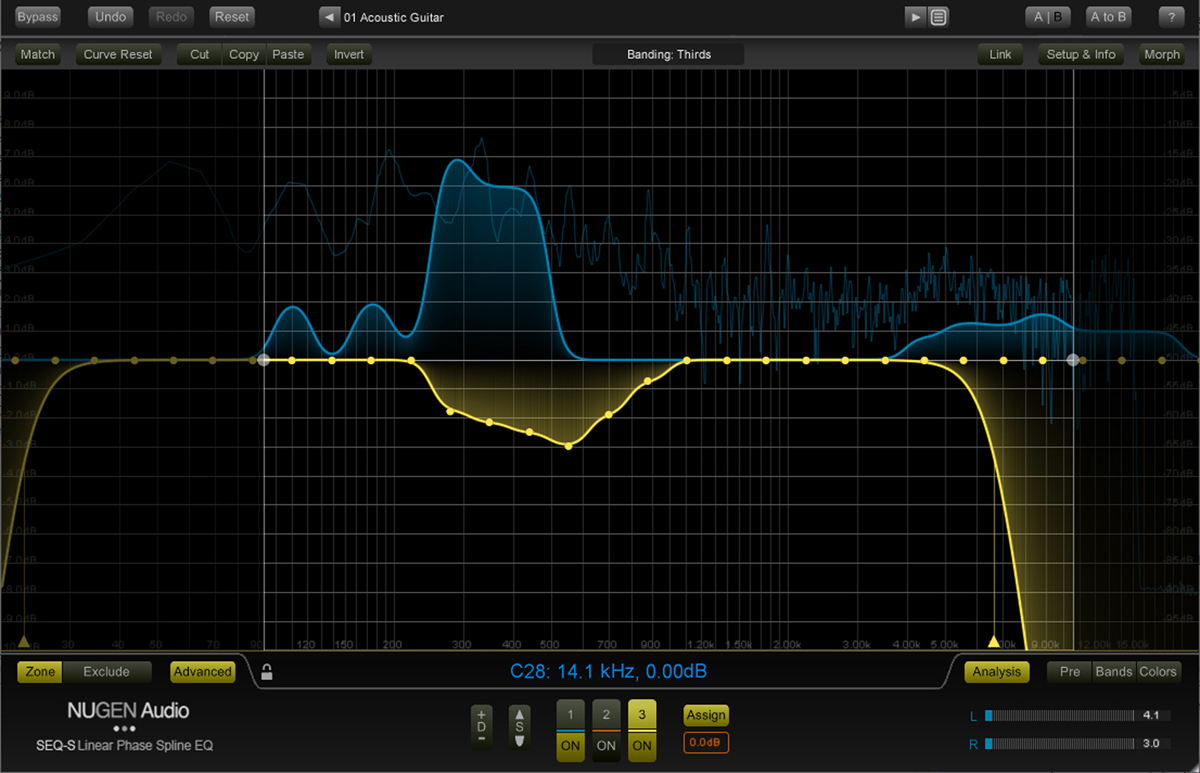Viewport: 1200px width, 773px height.
Task: Click the preset playback triangle icon
Action: click(x=914, y=16)
